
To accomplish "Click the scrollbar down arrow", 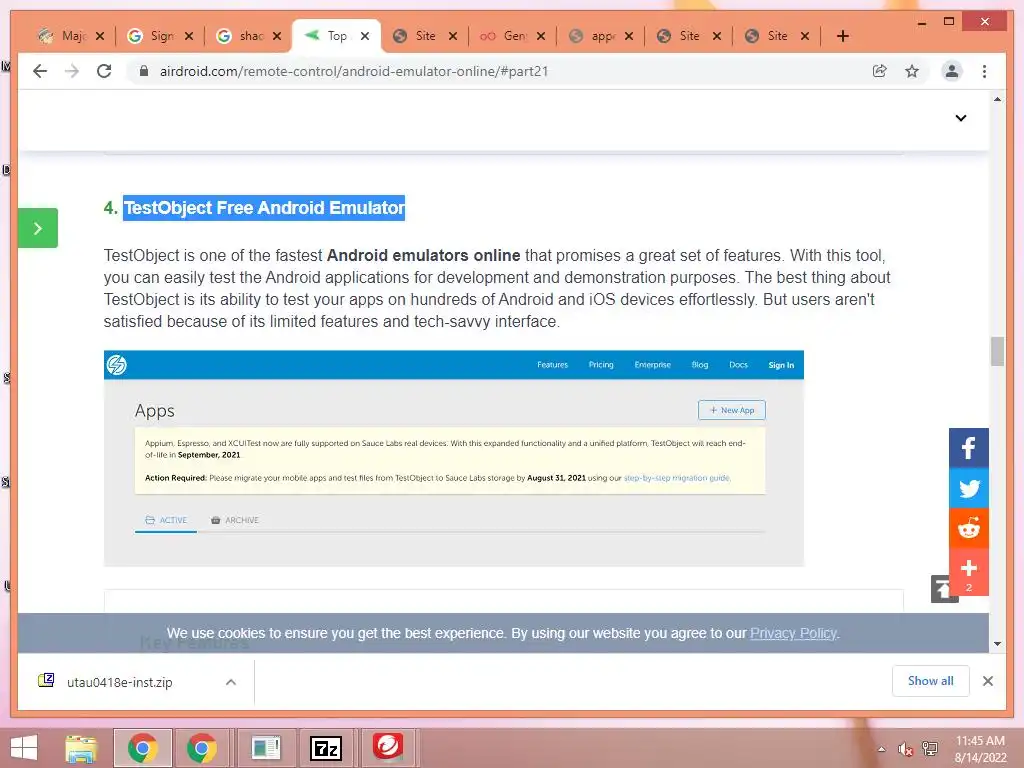I will [x=997, y=644].
